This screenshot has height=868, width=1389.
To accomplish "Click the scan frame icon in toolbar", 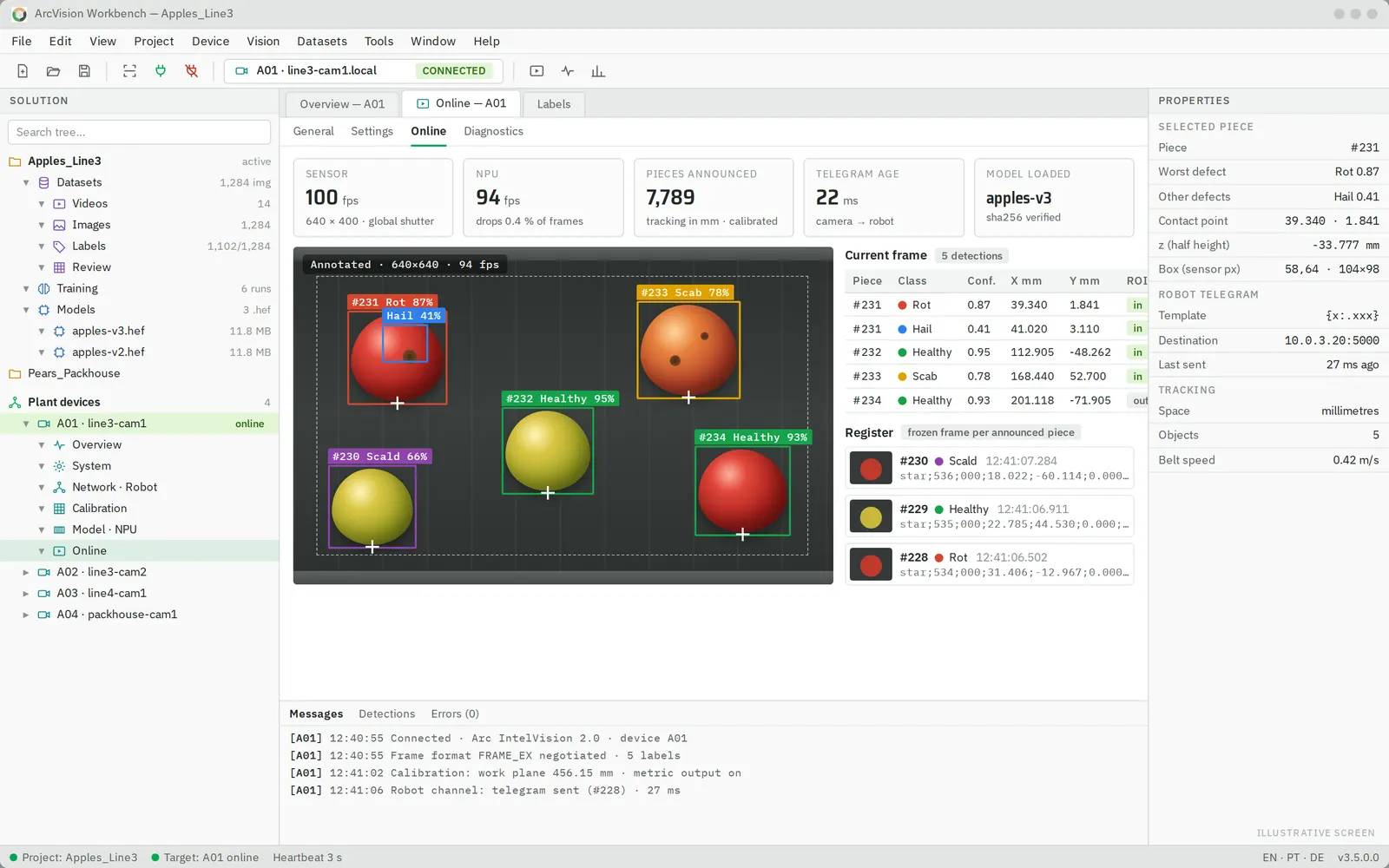I will click(x=129, y=71).
